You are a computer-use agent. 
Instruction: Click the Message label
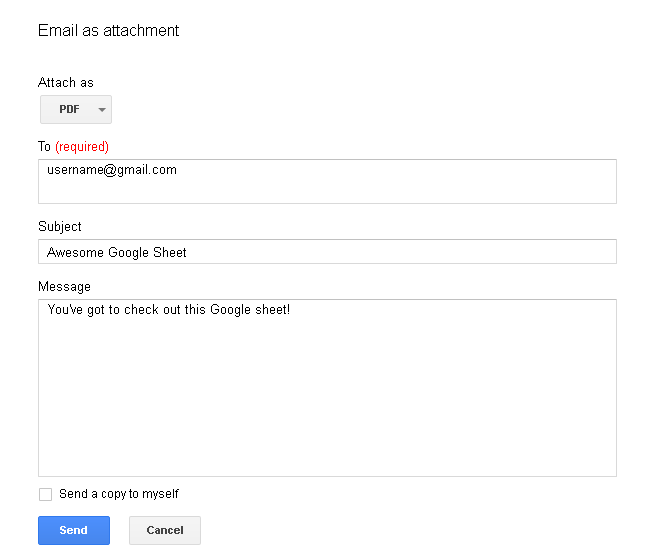pyautogui.click(x=64, y=287)
